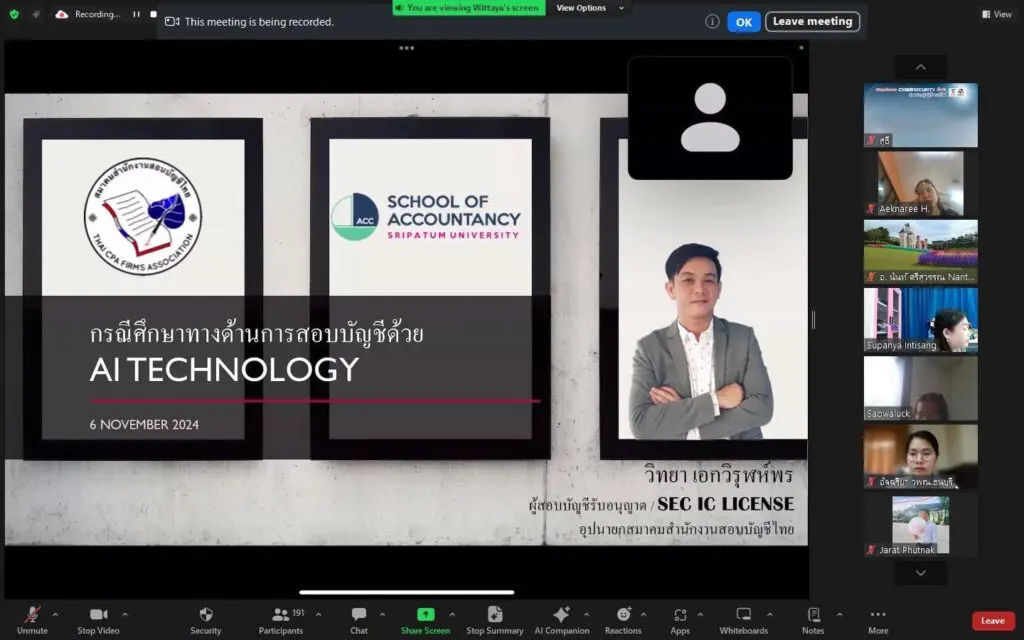Click the '6 NOVEMBER 2024' date text
The height and width of the screenshot is (640, 1024).
144,424
